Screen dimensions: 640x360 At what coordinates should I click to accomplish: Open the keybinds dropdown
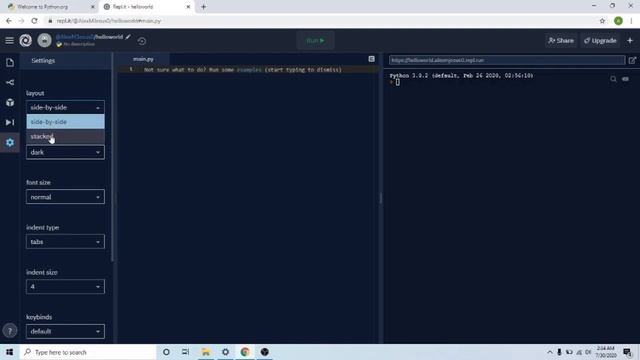coord(65,331)
